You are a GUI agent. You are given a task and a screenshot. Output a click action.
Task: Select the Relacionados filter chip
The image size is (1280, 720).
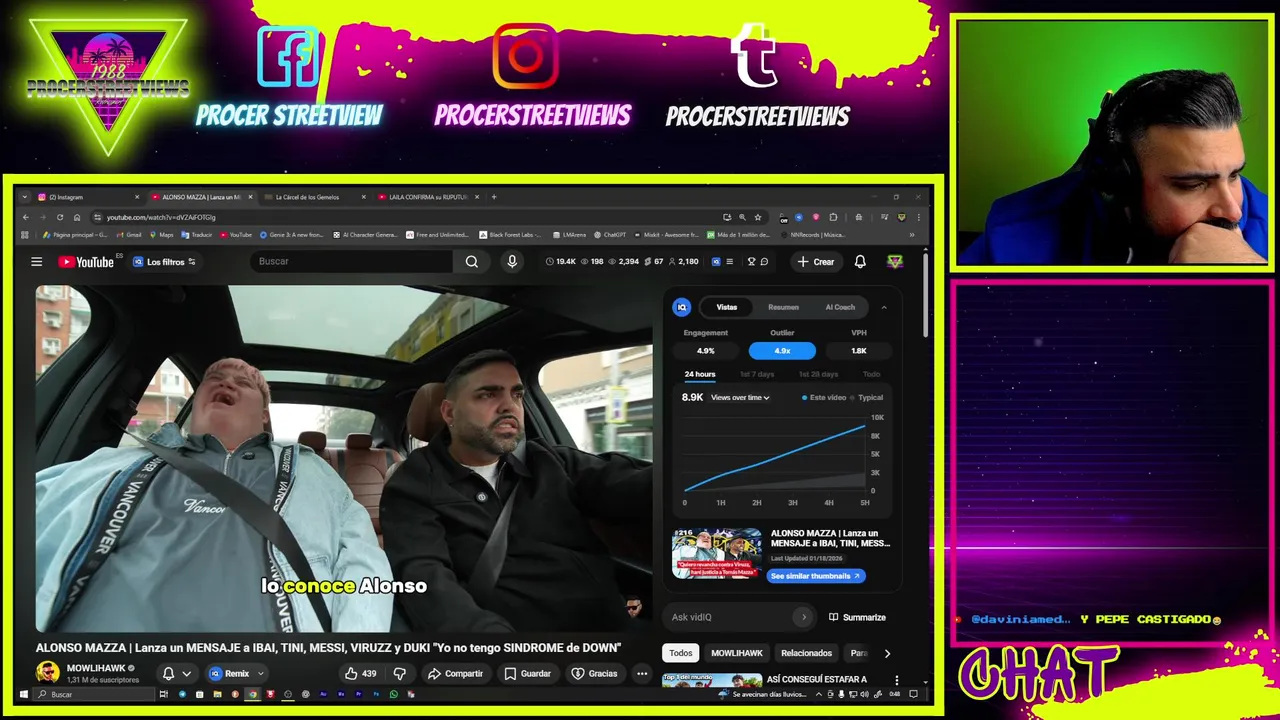(806, 653)
